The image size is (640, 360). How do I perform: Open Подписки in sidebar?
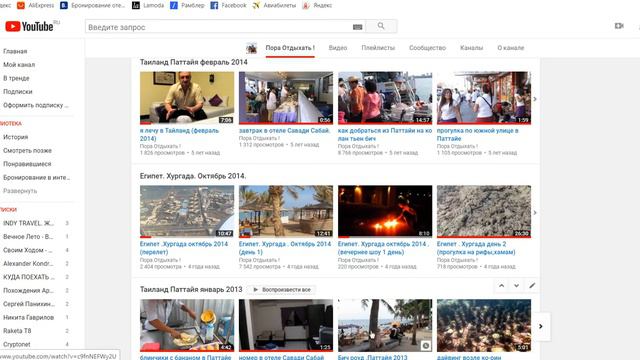click(x=18, y=91)
